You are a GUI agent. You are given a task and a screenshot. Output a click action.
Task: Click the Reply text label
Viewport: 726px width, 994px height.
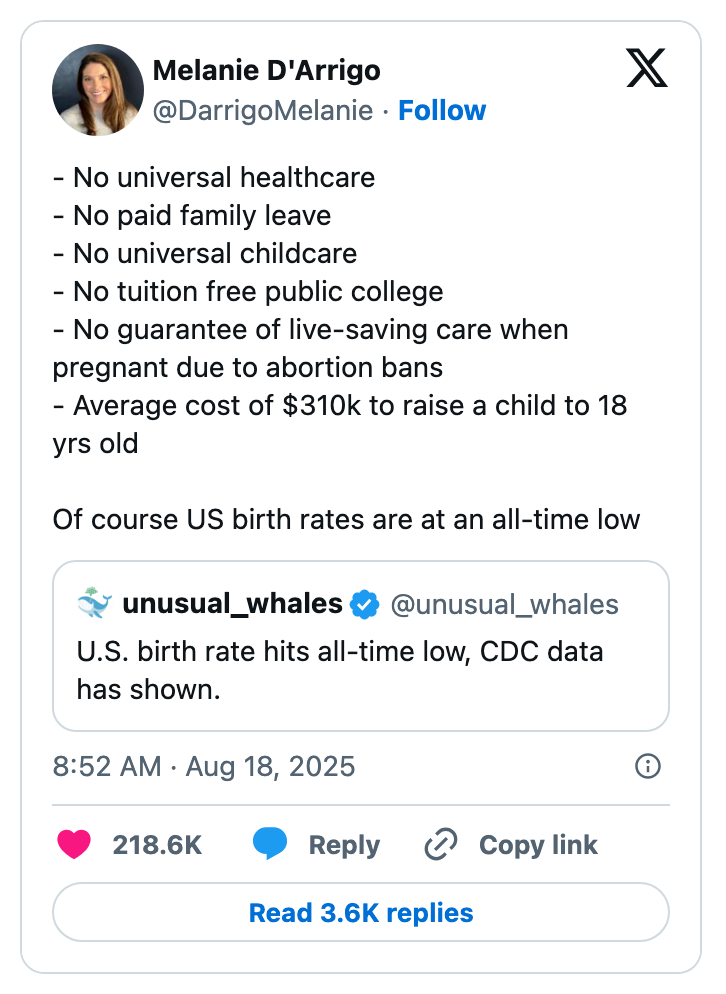[x=344, y=844]
